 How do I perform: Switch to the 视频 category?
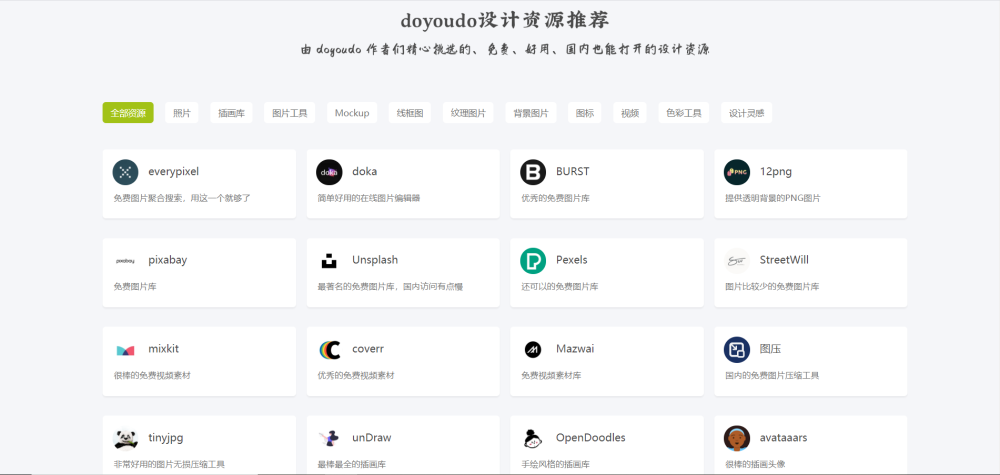(x=630, y=113)
